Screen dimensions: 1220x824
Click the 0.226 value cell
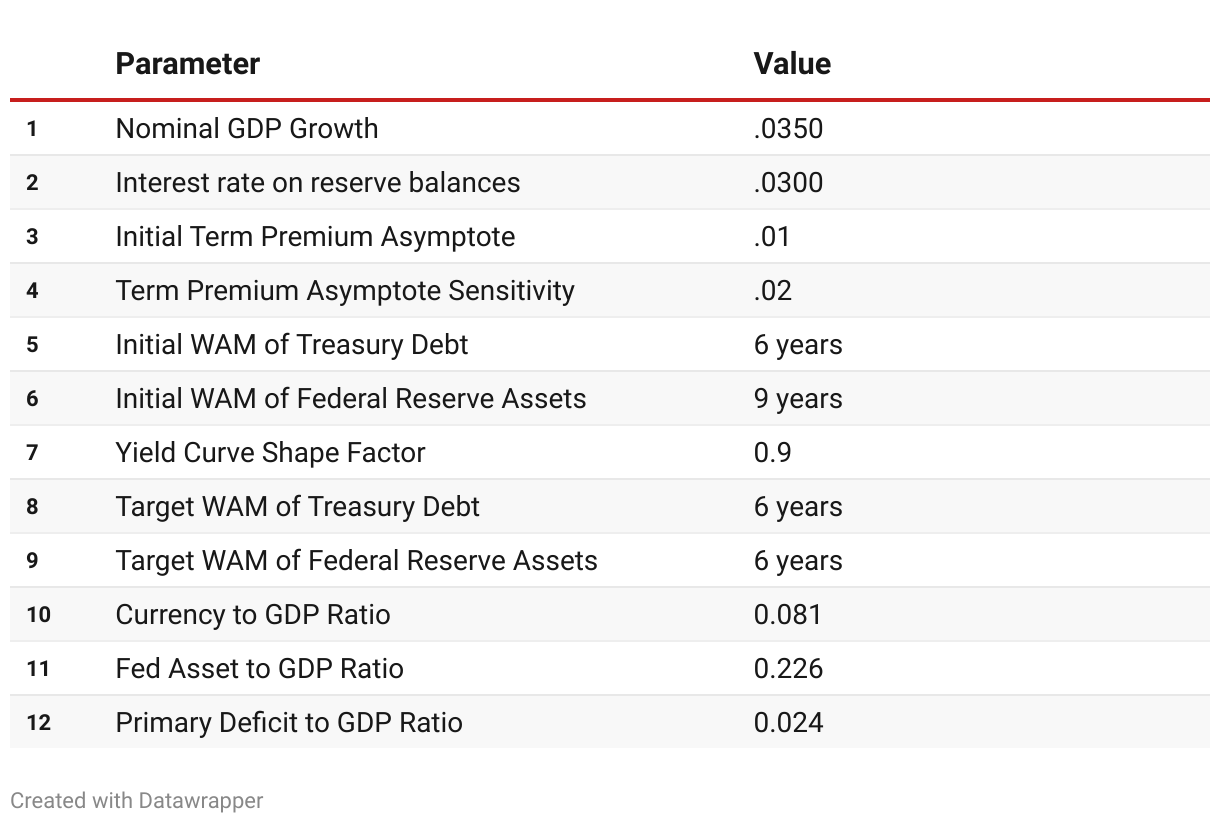pos(788,669)
